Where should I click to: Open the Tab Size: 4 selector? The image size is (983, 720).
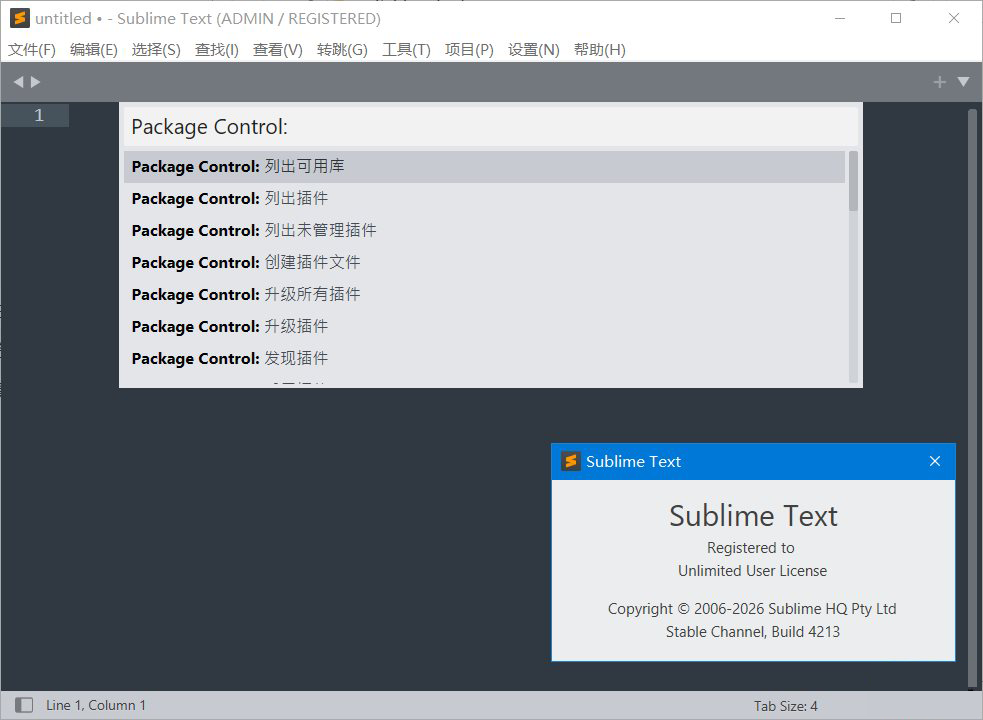click(786, 706)
